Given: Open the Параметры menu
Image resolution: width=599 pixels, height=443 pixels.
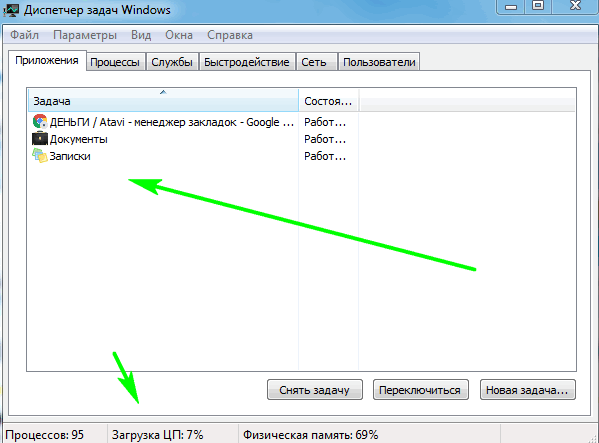Looking at the screenshot, I should 85,35.
